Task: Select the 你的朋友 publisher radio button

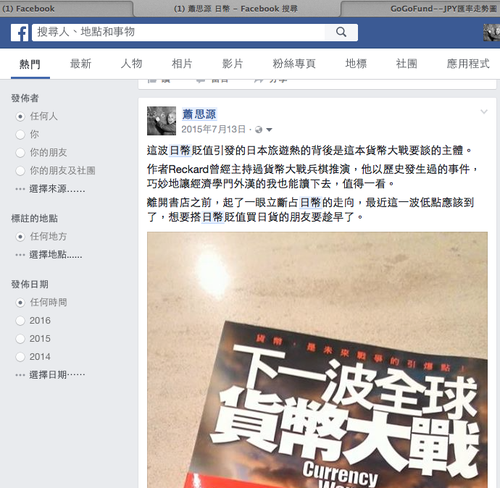Action: (20, 153)
